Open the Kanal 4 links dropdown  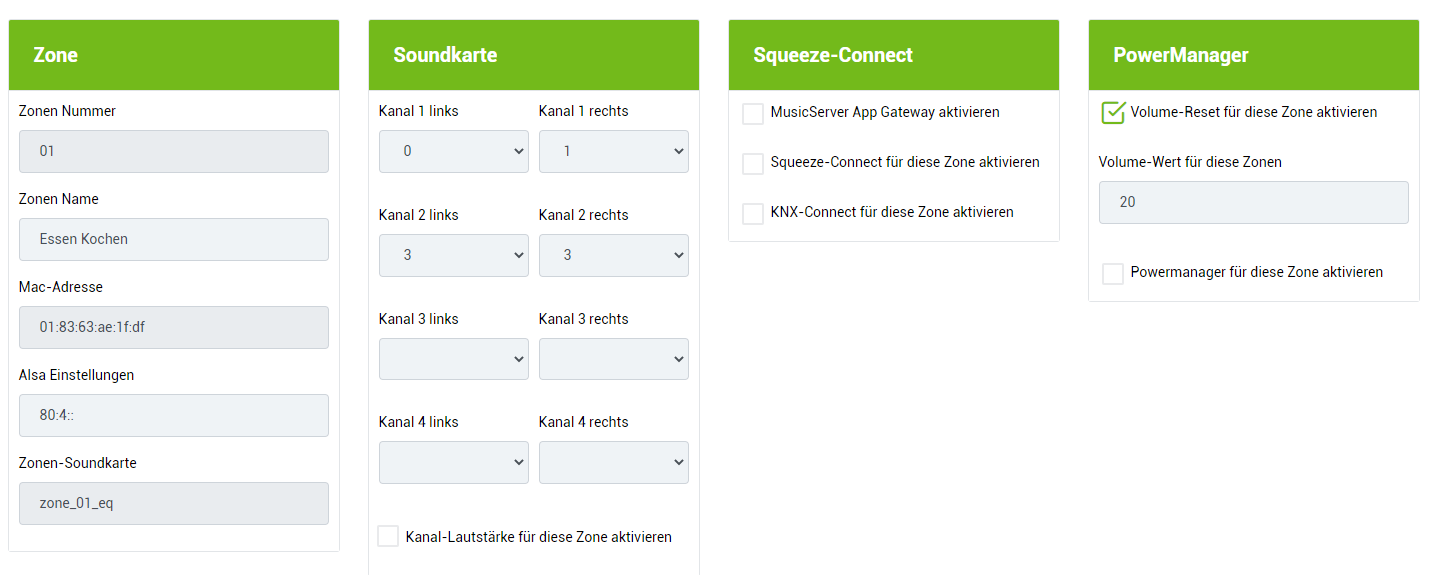coord(453,462)
